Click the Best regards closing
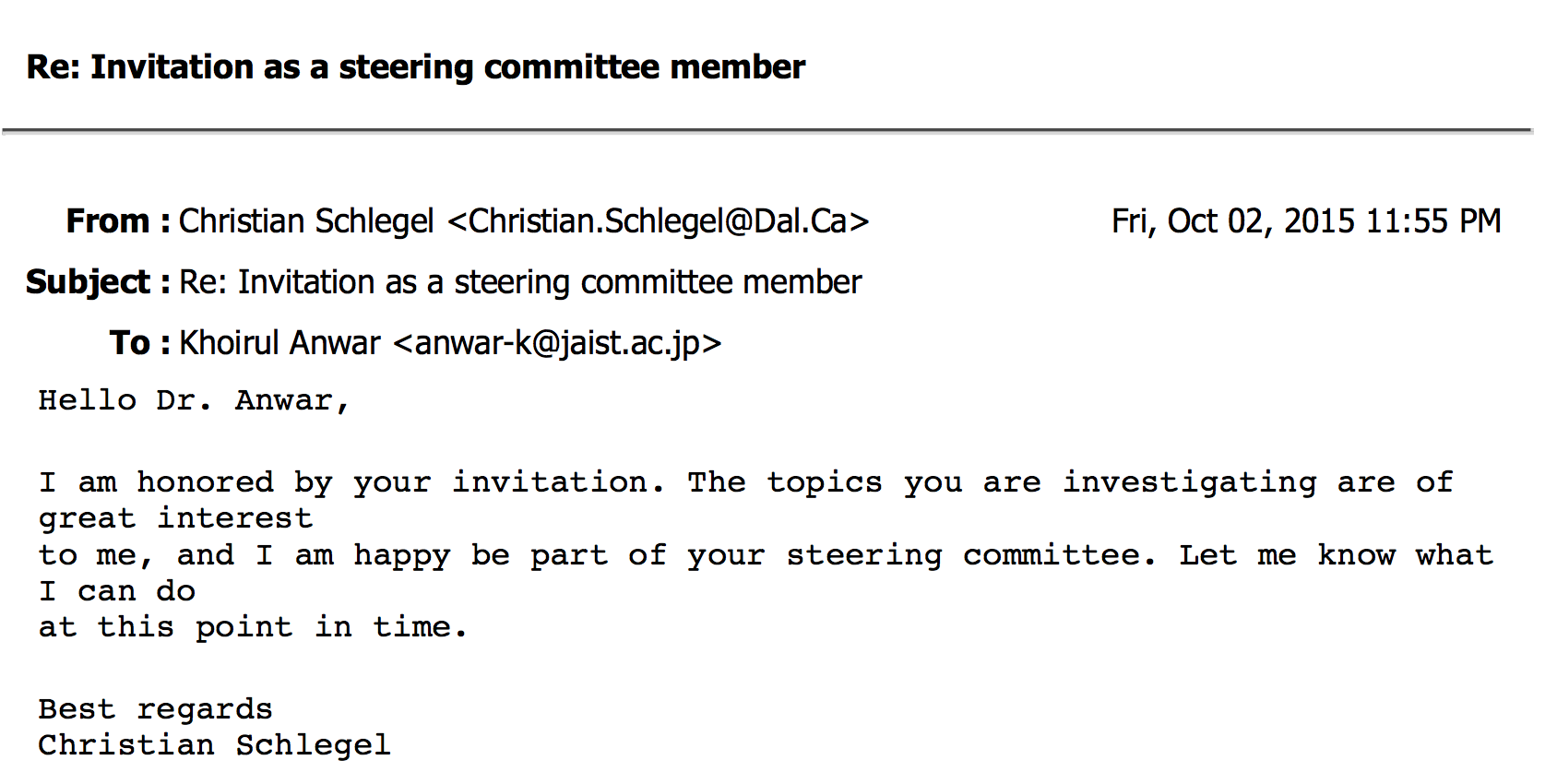This screenshot has height=784, width=1557. point(155,710)
